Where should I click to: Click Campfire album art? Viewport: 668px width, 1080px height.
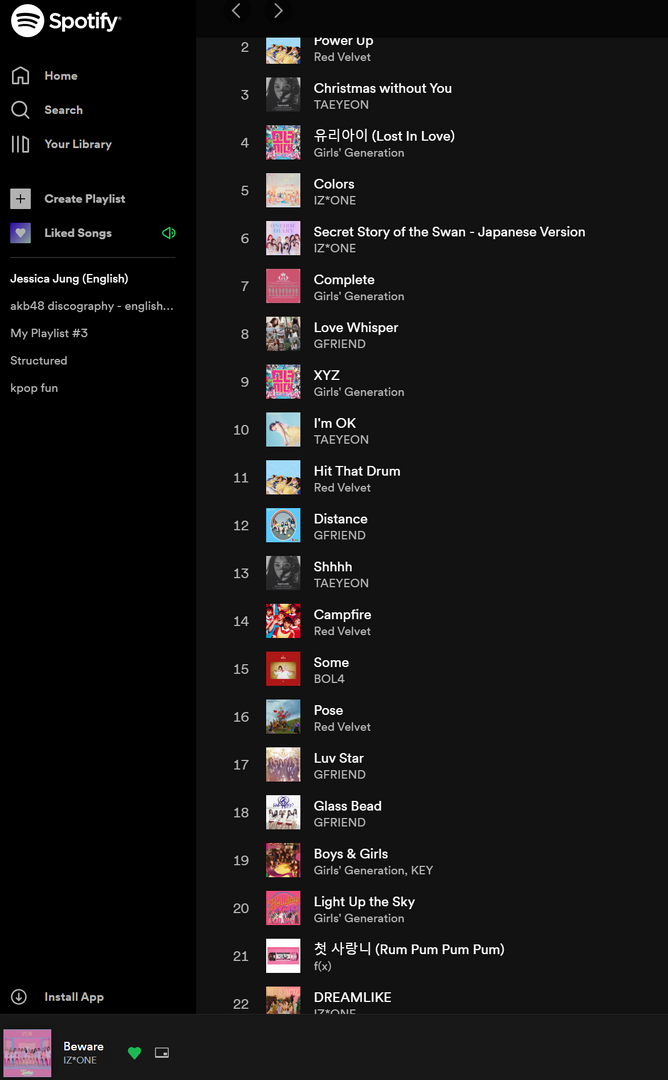283,621
